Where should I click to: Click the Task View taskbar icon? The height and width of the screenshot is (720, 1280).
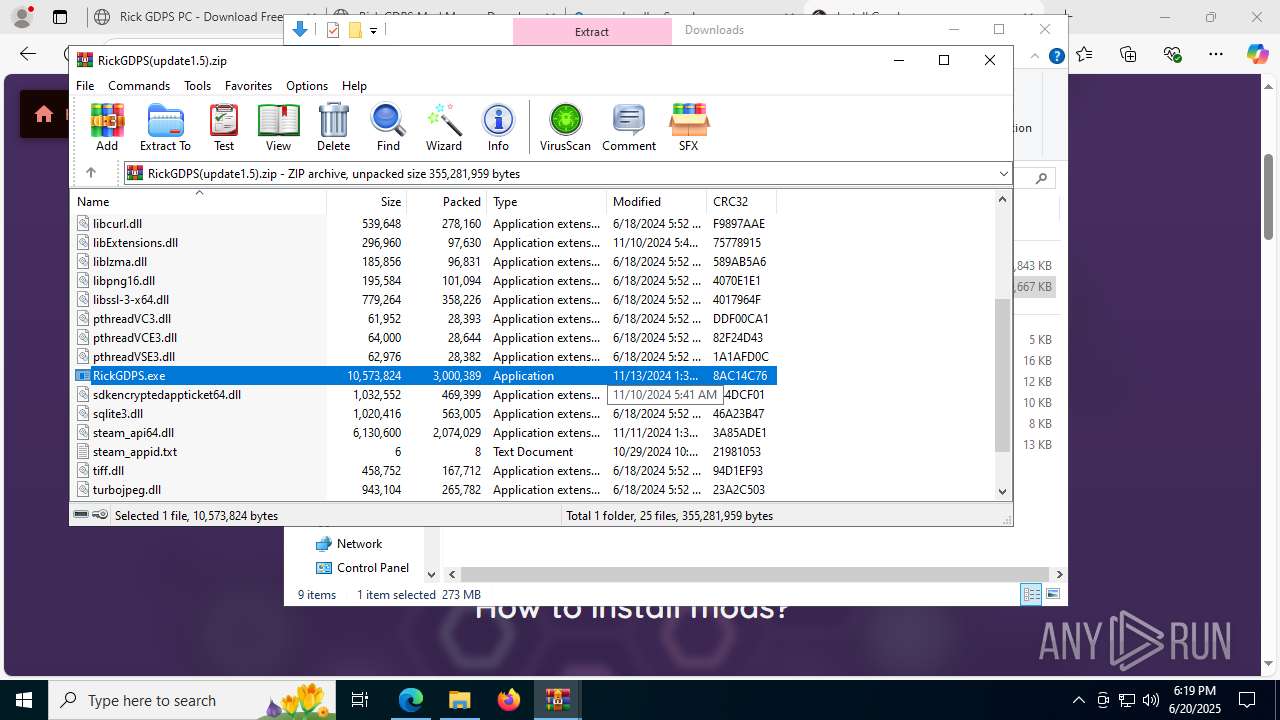pos(360,700)
